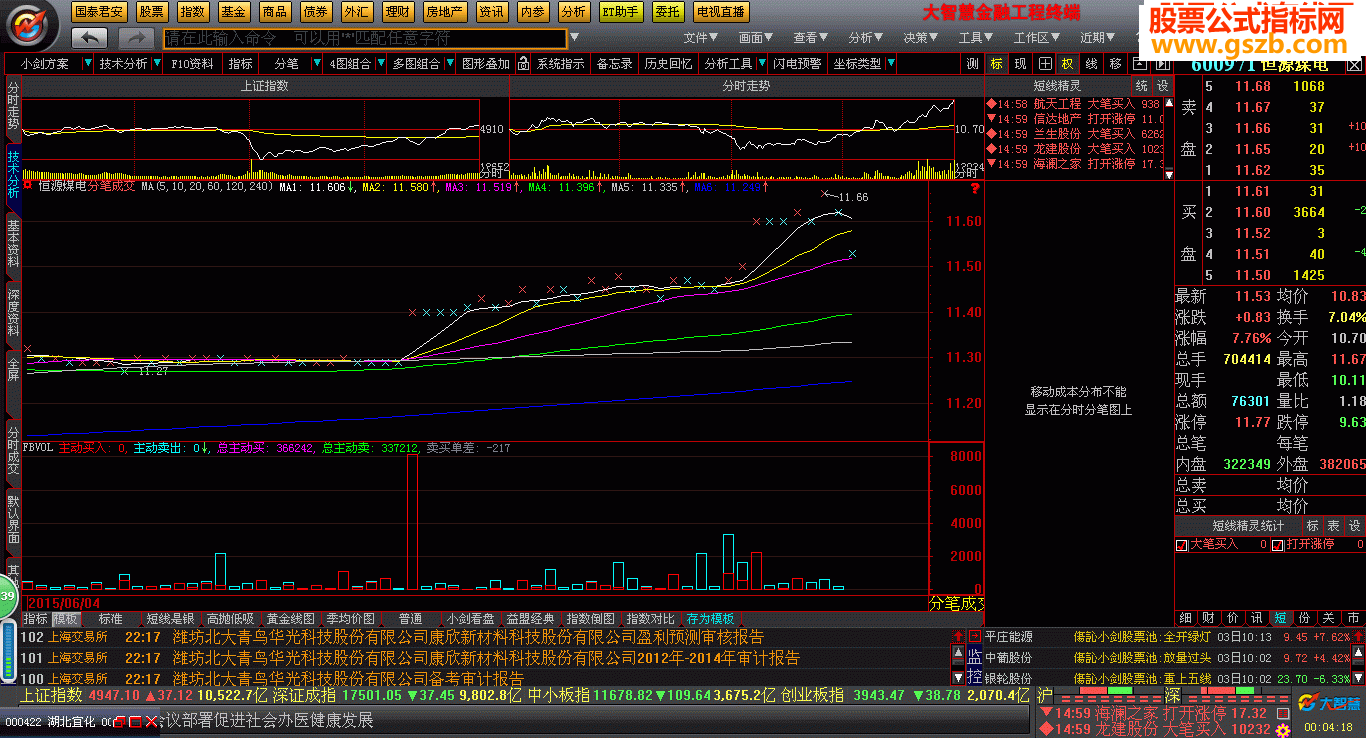Click the ET助手 button
1366x738 pixels.
(x=621, y=12)
